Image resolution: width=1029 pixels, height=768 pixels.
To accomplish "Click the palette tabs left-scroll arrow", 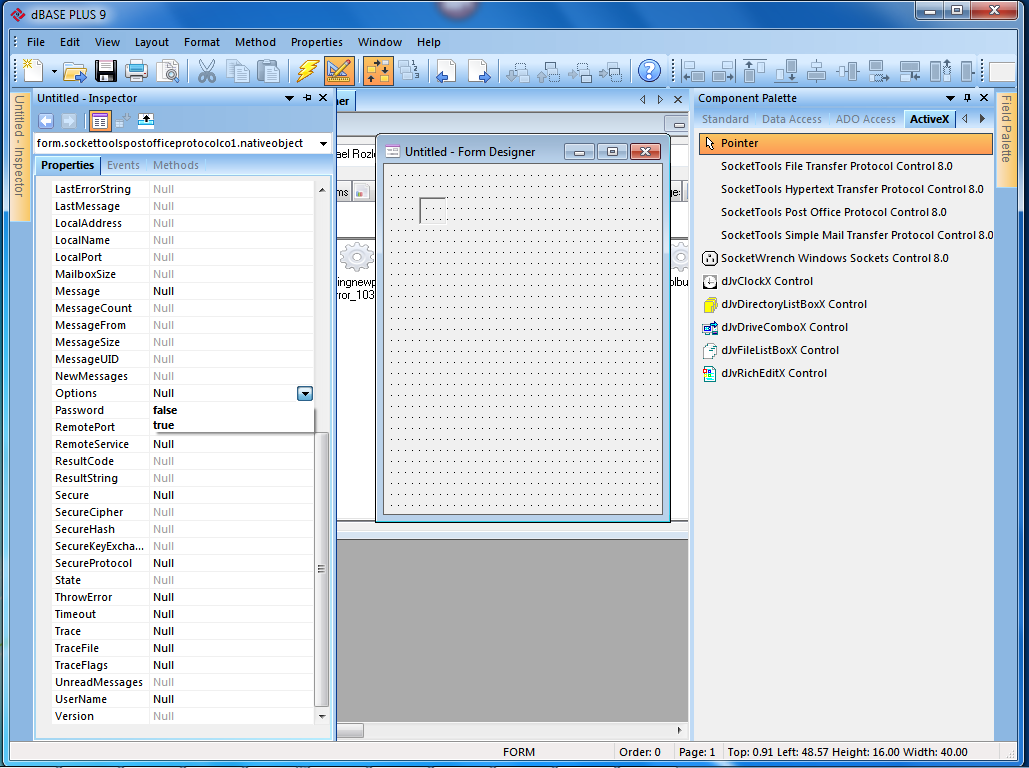I will point(965,119).
